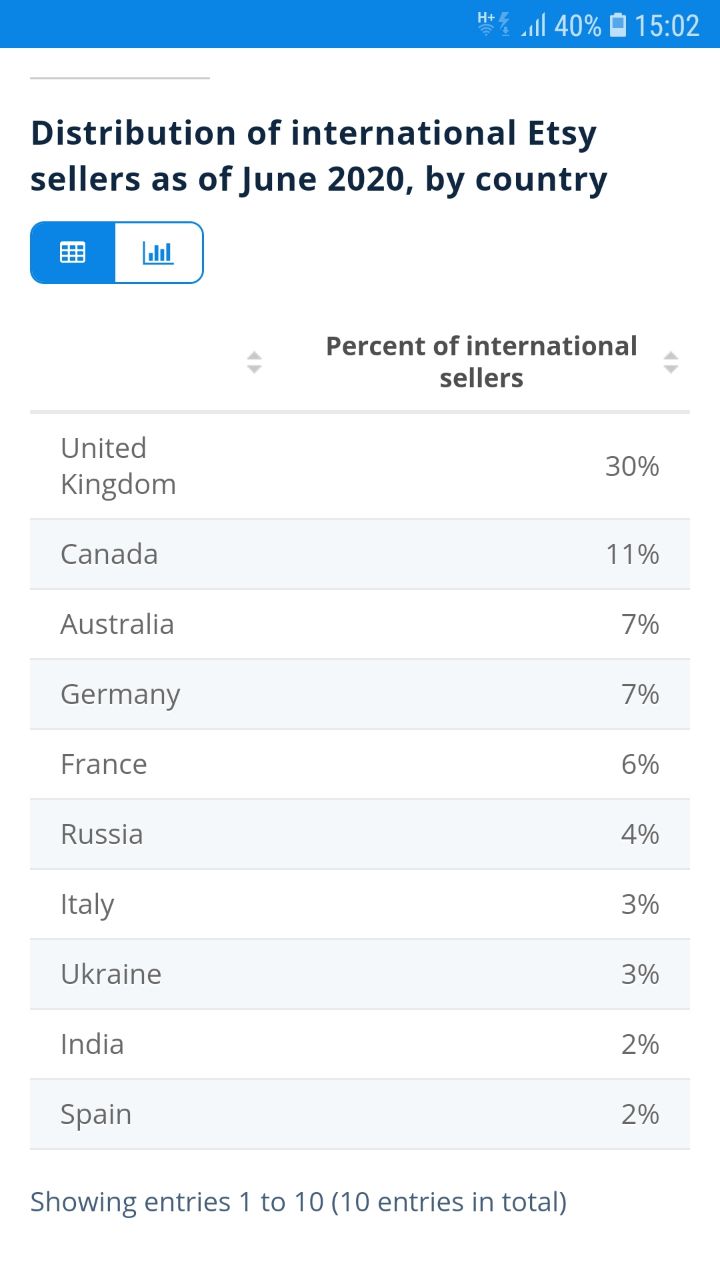Select the Russia row
Viewport: 720px width, 1280px height.
coord(360,834)
